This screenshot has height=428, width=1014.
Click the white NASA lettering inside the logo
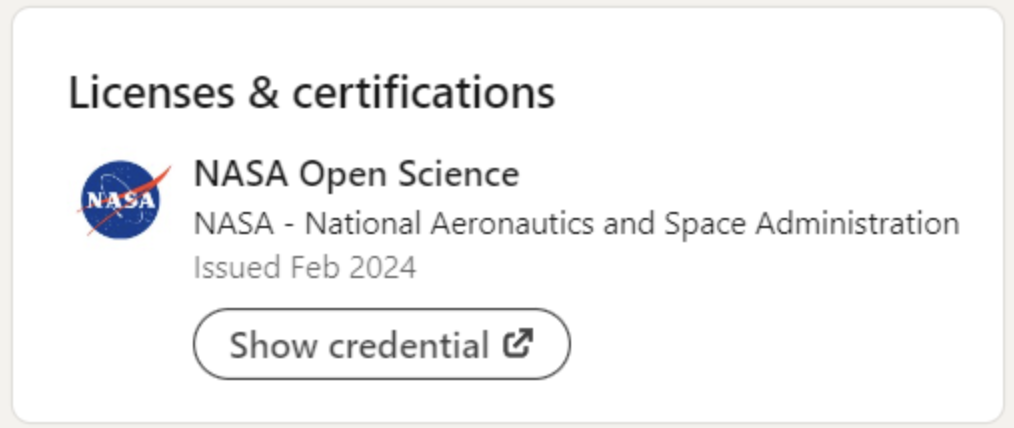120,200
